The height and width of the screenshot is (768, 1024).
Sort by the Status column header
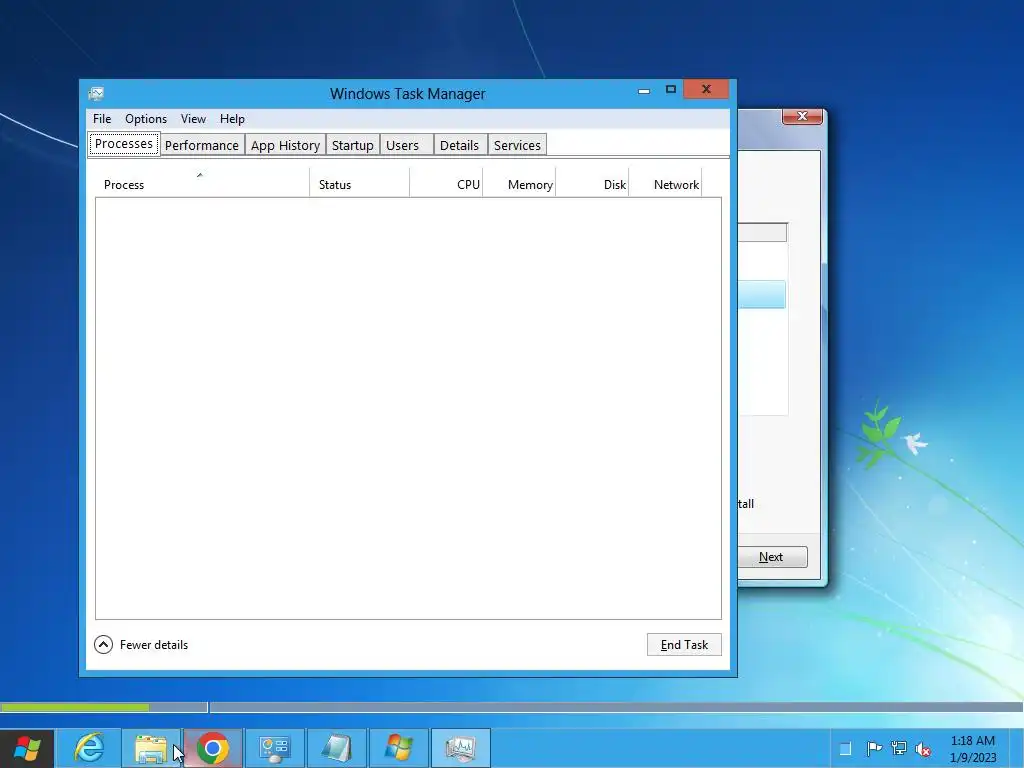(359, 183)
